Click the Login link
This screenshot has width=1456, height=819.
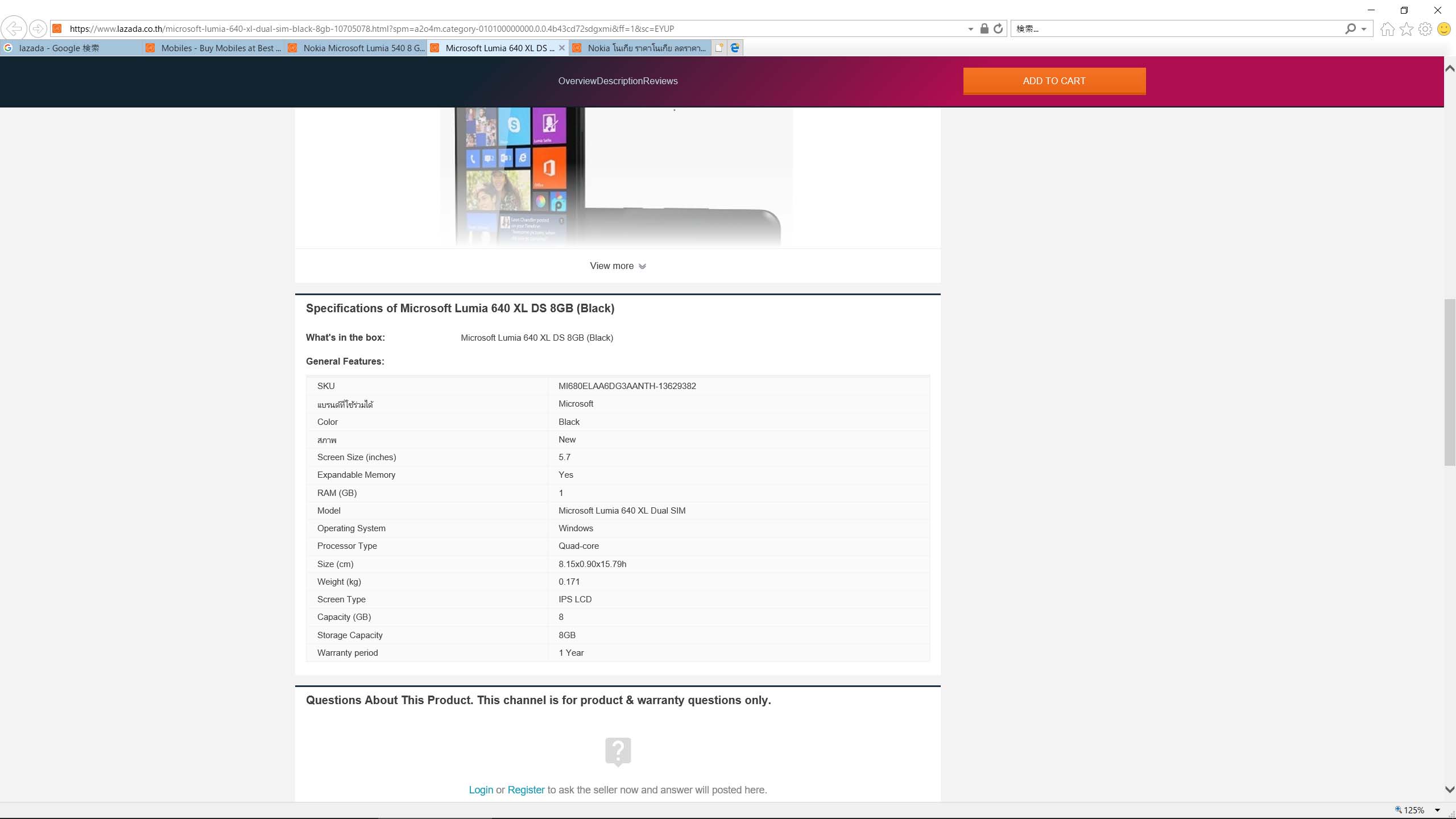[481, 789]
